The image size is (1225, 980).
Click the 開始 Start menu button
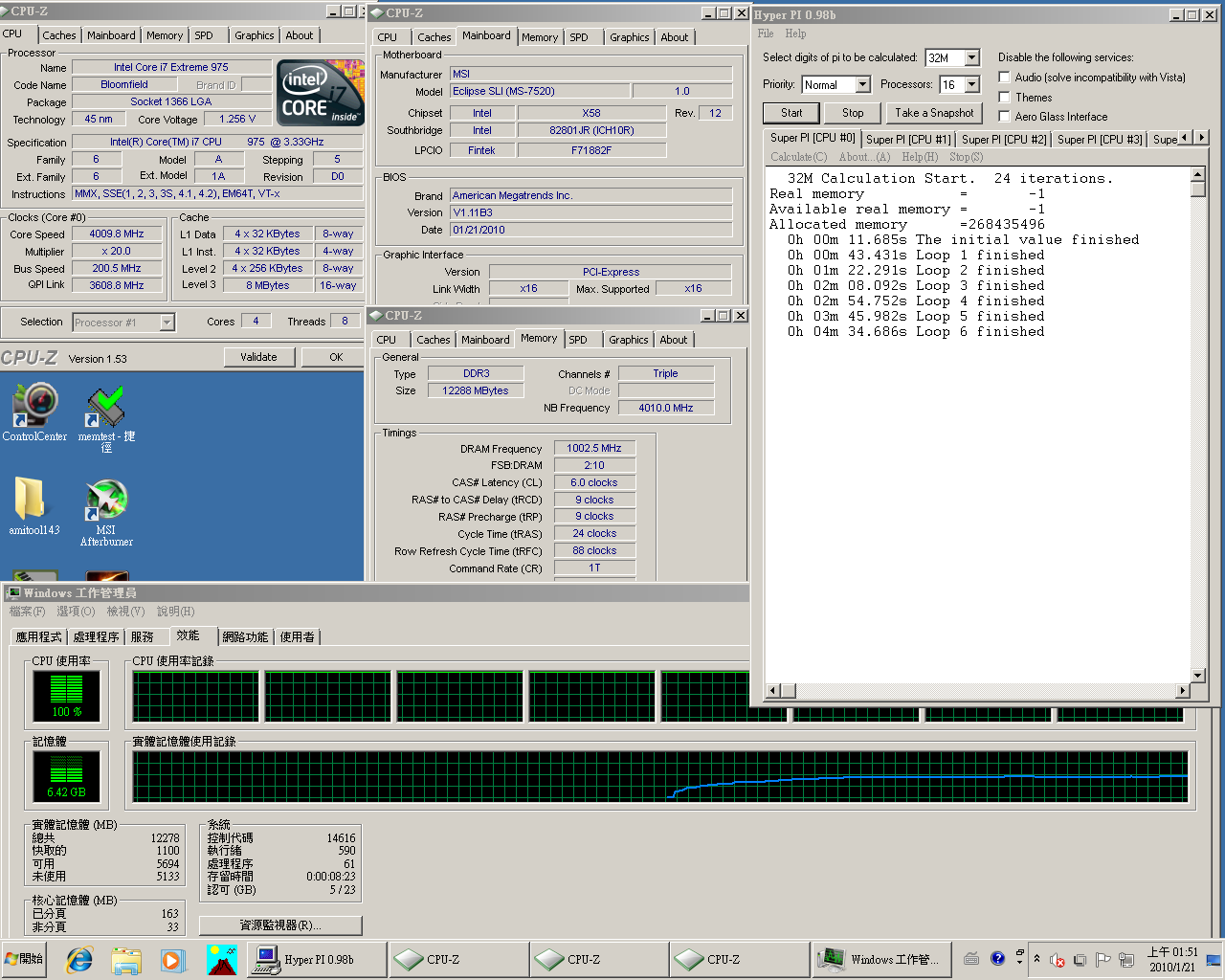[x=25, y=959]
